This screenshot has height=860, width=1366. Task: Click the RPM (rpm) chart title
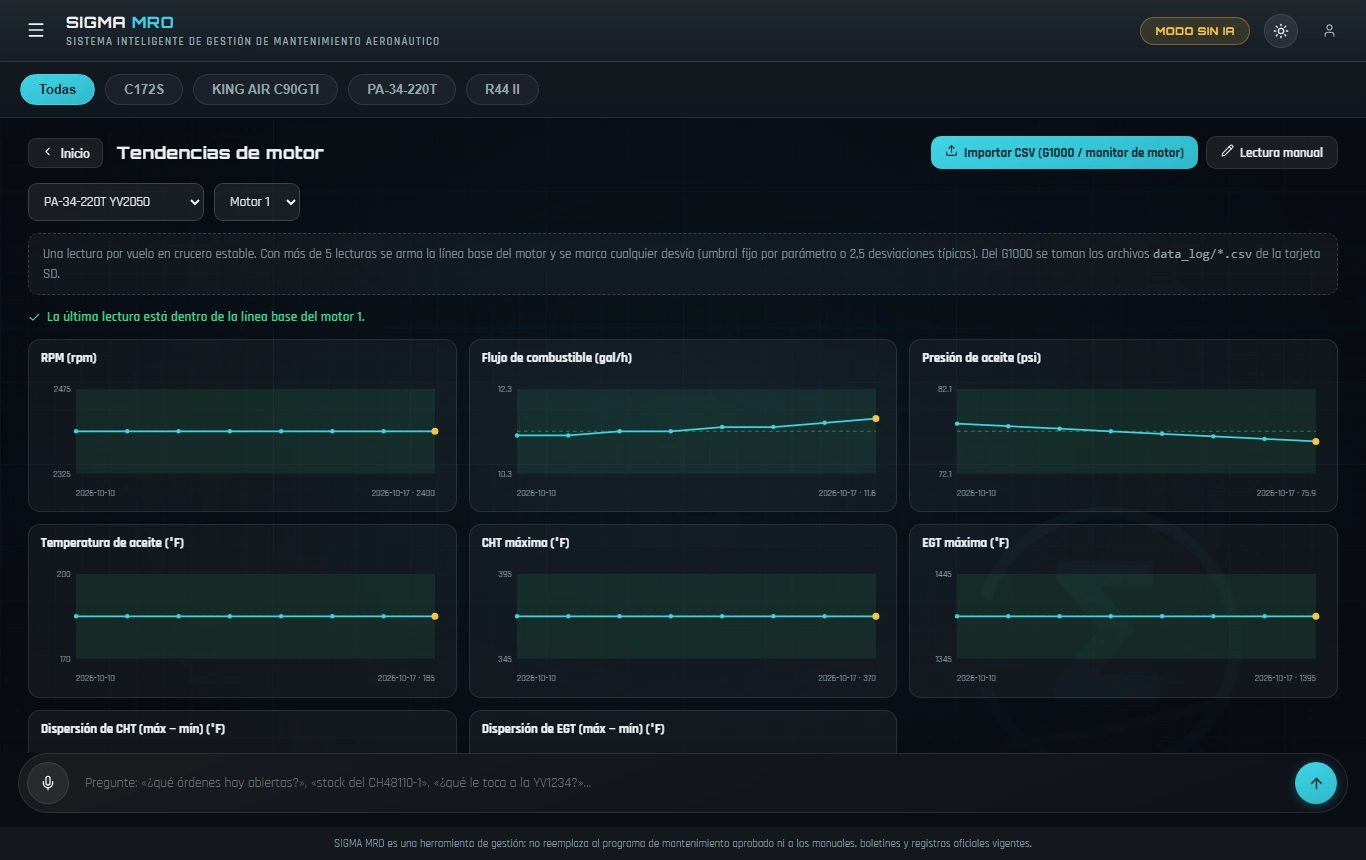[x=69, y=358]
